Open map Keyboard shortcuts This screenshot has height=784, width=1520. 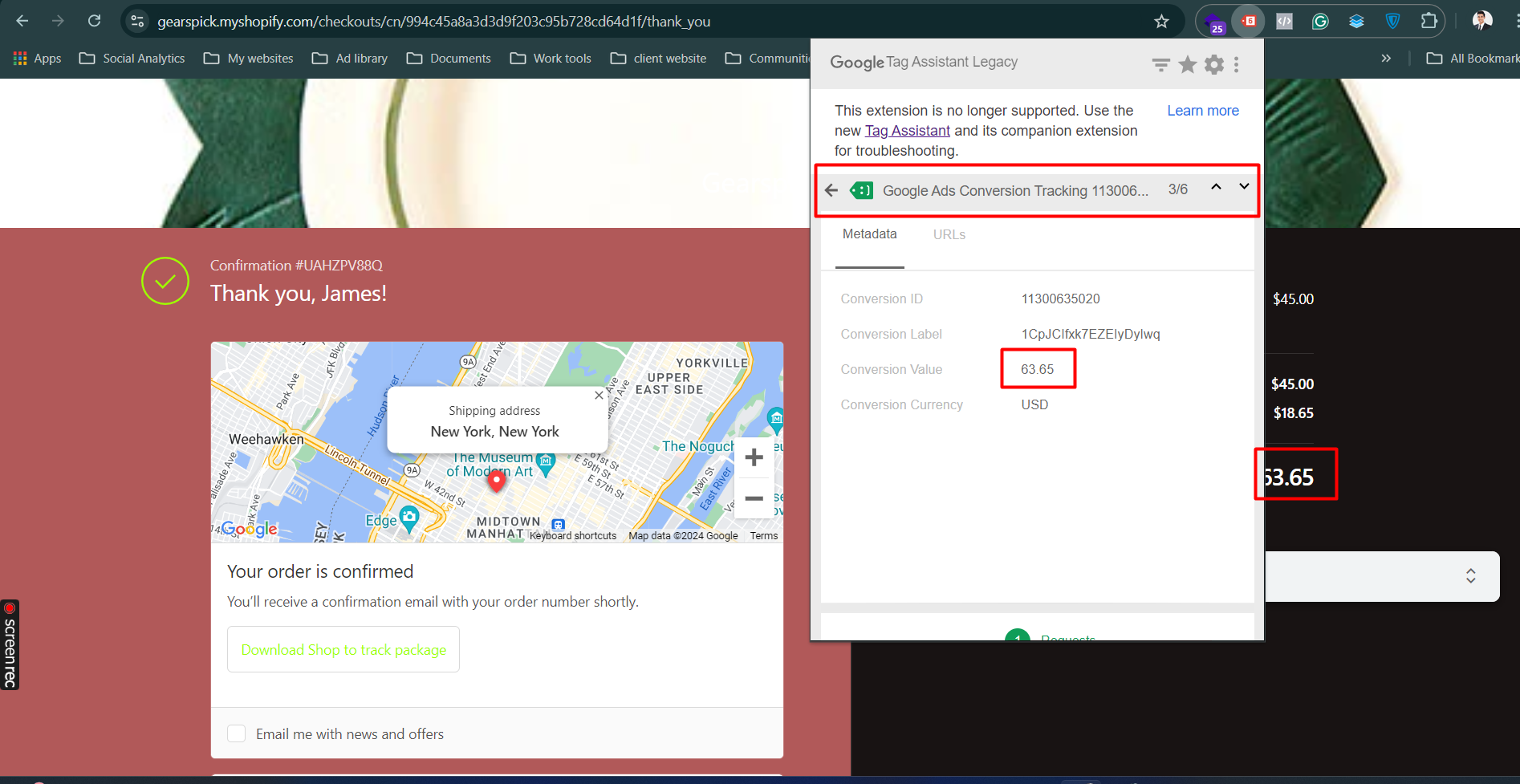point(573,536)
